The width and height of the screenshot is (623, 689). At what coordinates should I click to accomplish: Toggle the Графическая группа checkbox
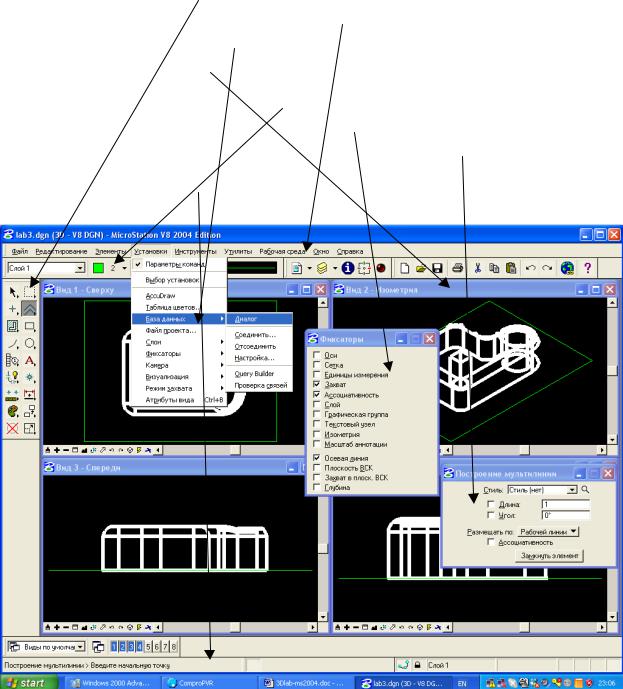tap(316, 414)
